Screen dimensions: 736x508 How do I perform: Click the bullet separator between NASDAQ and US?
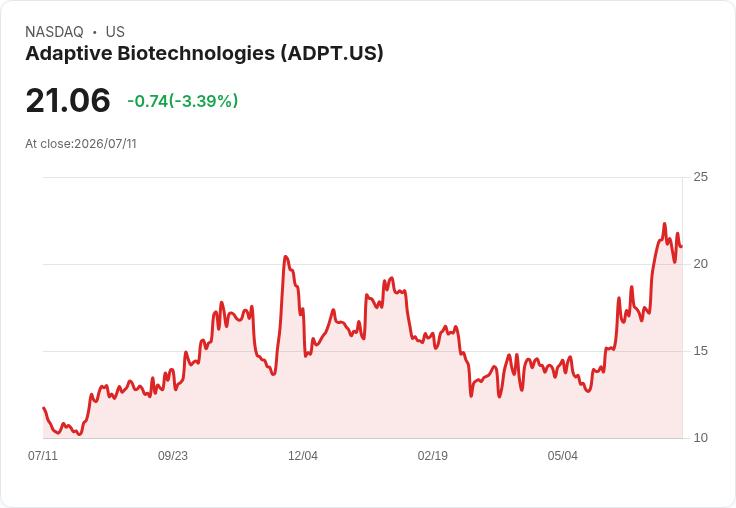pyautogui.click(x=94, y=32)
